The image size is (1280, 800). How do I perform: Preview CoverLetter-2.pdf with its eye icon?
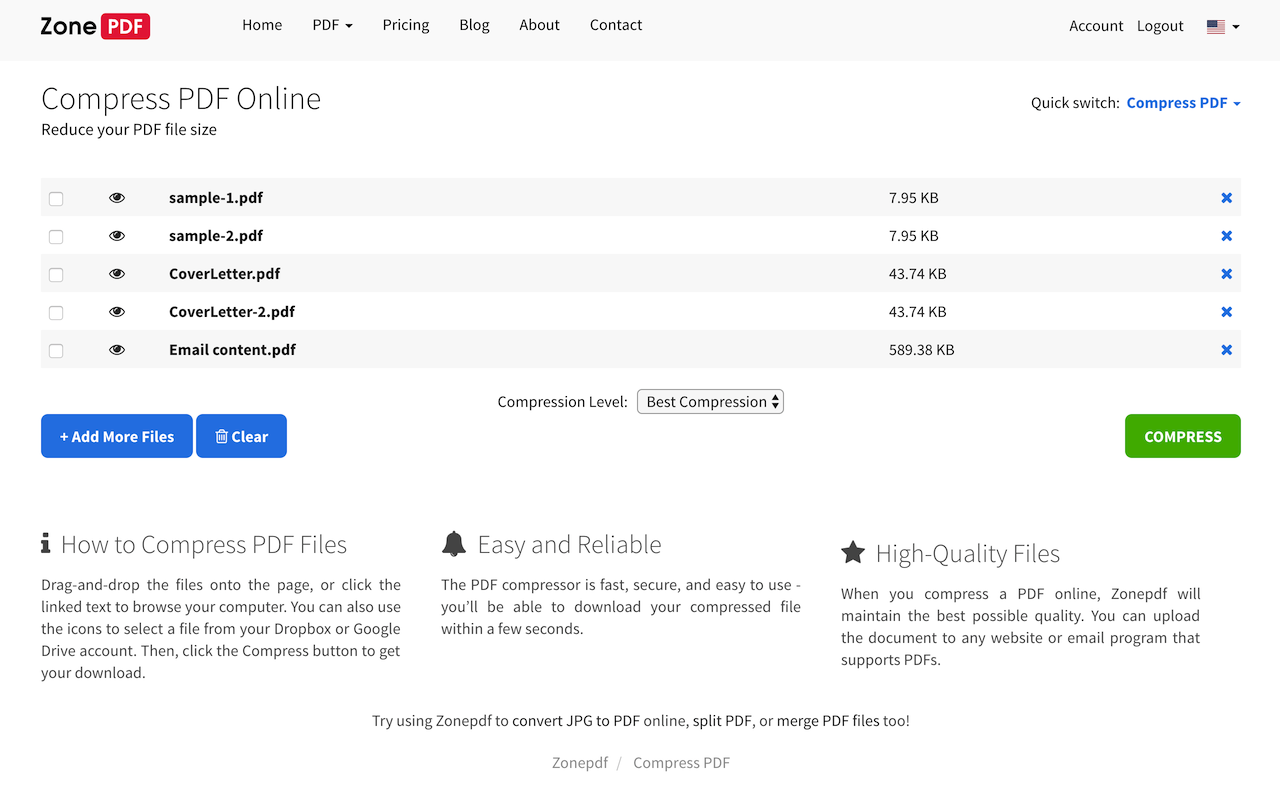117,311
